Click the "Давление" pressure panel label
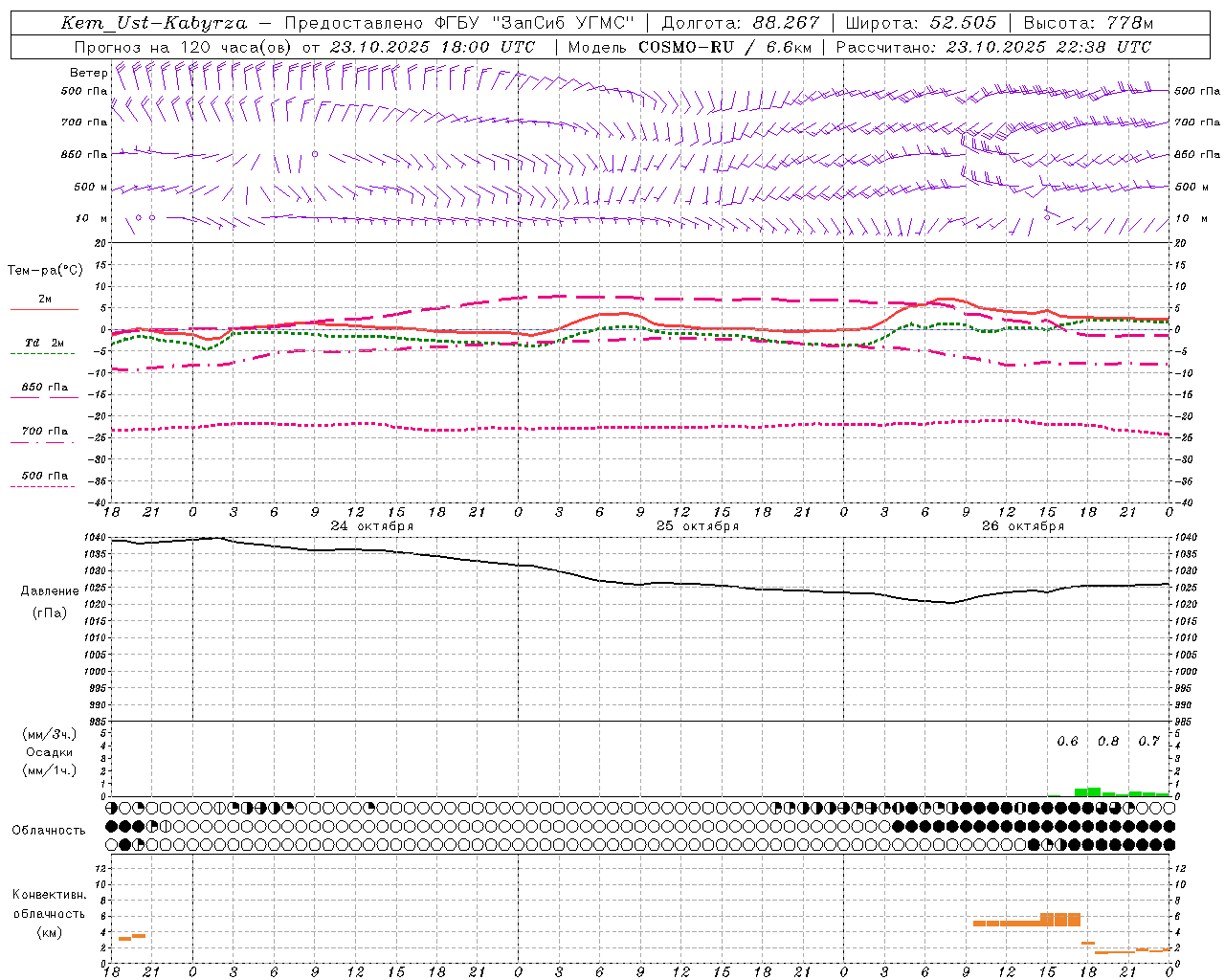 (x=50, y=591)
